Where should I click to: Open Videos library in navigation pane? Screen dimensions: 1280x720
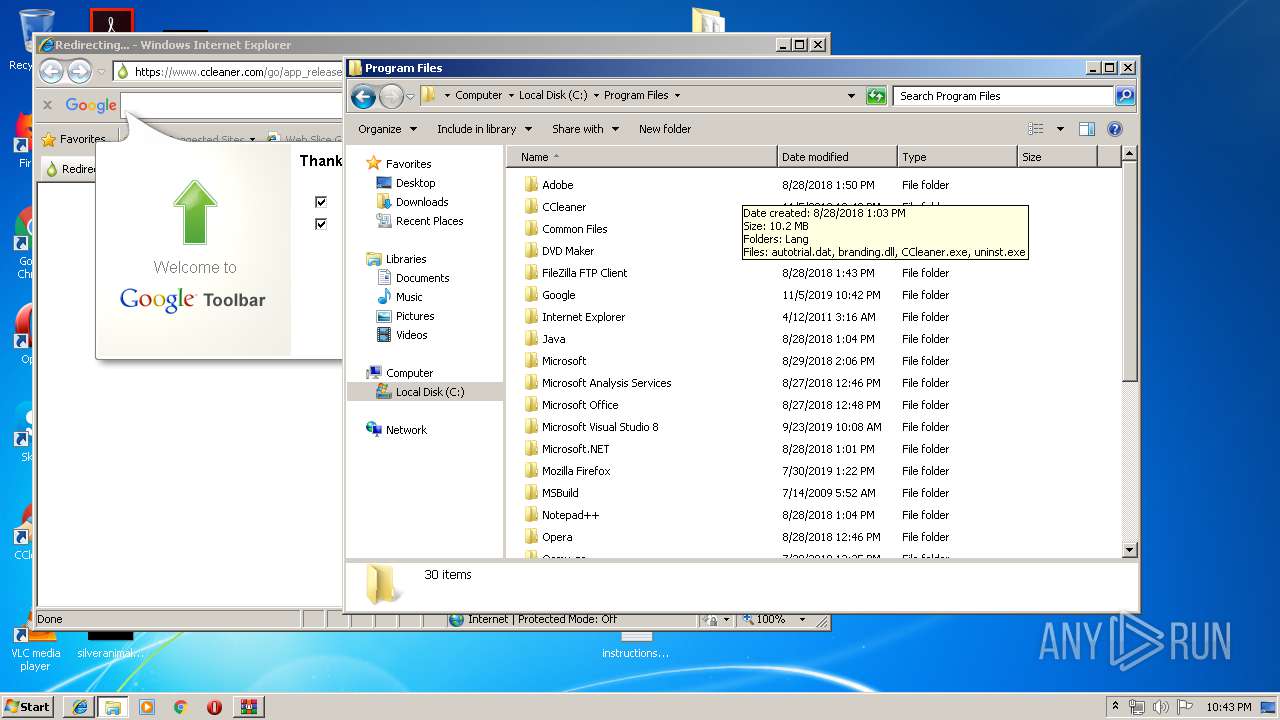[x=411, y=335]
